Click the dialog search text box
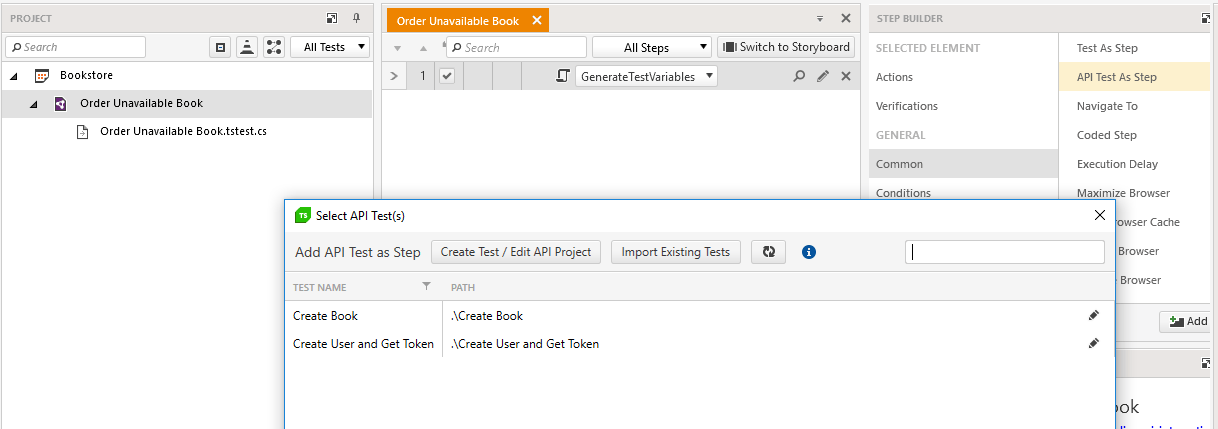The width and height of the screenshot is (1218, 429). pos(1005,252)
